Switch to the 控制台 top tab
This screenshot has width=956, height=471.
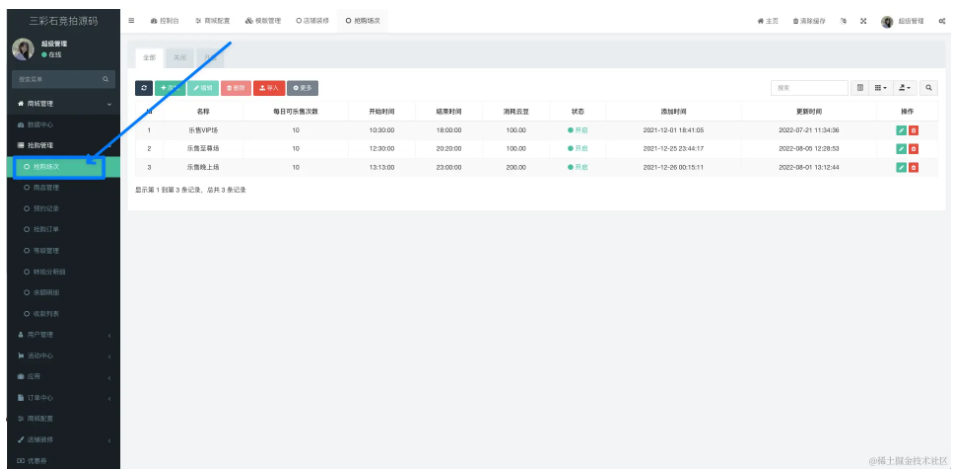[x=166, y=21]
